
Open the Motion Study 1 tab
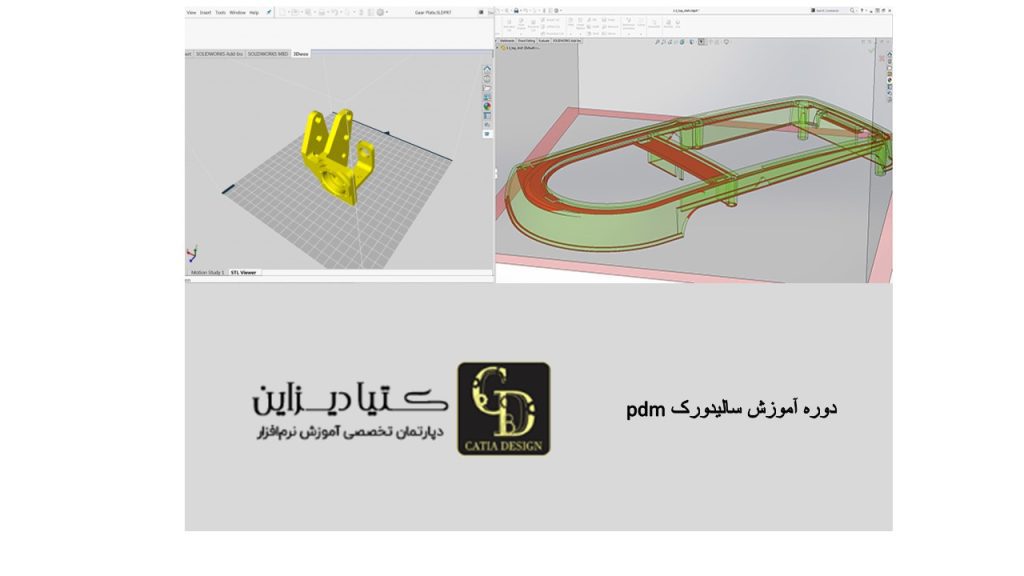[208, 272]
